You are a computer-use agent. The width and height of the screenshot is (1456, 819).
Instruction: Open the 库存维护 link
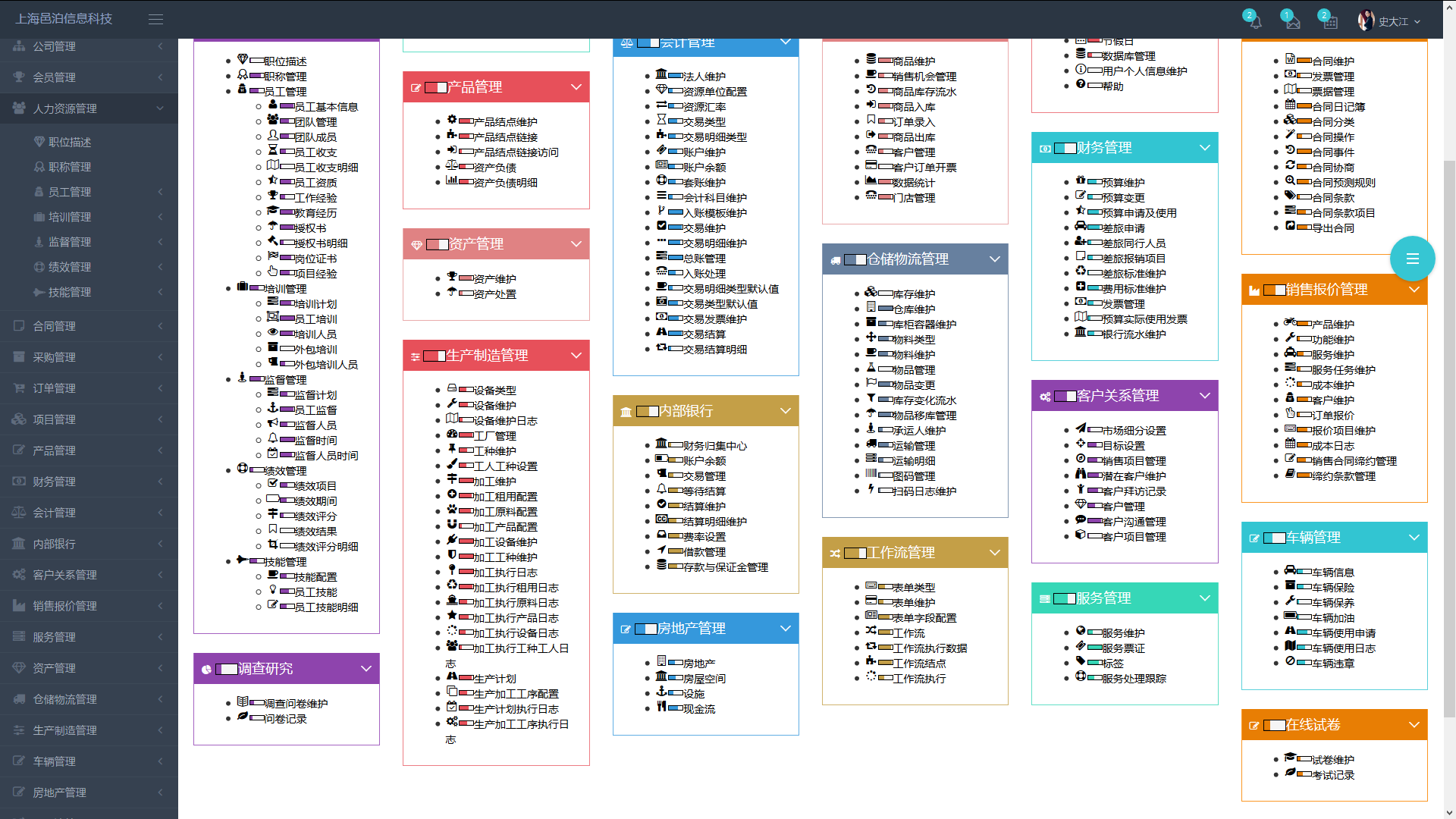click(x=914, y=294)
